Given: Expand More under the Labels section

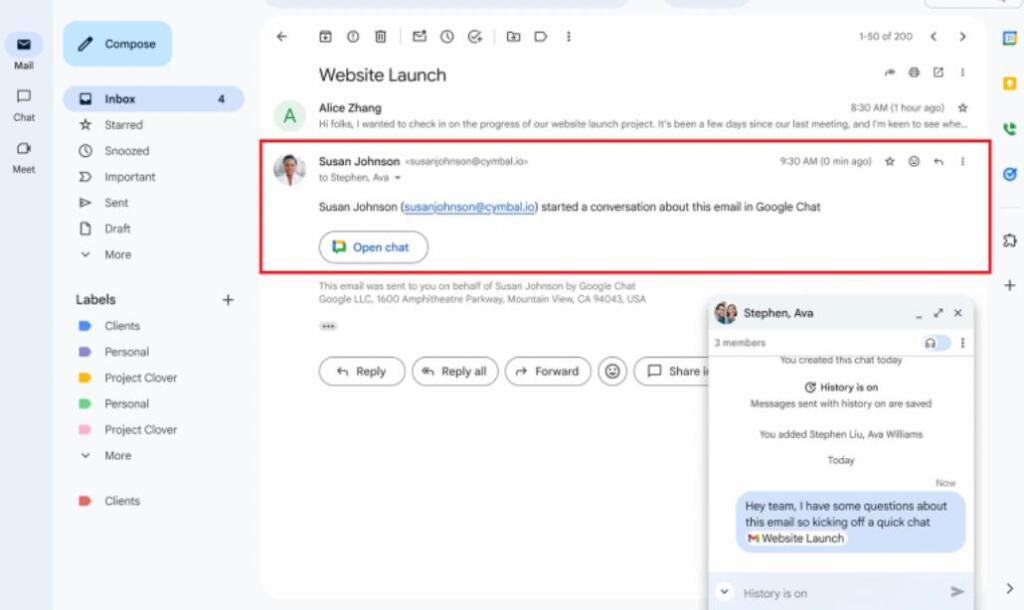Looking at the screenshot, I should 117,456.
